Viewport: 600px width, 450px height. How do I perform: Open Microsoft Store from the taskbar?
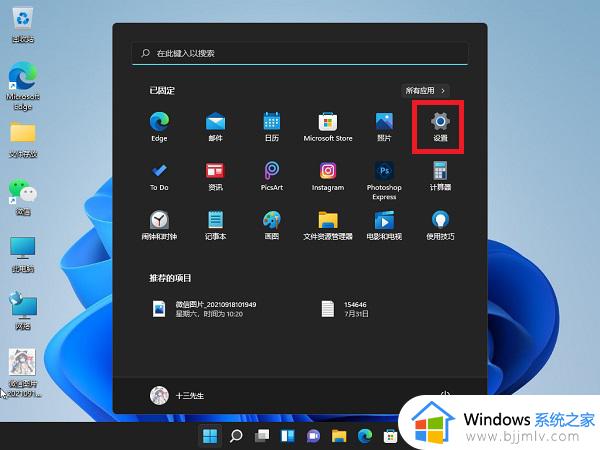390,436
